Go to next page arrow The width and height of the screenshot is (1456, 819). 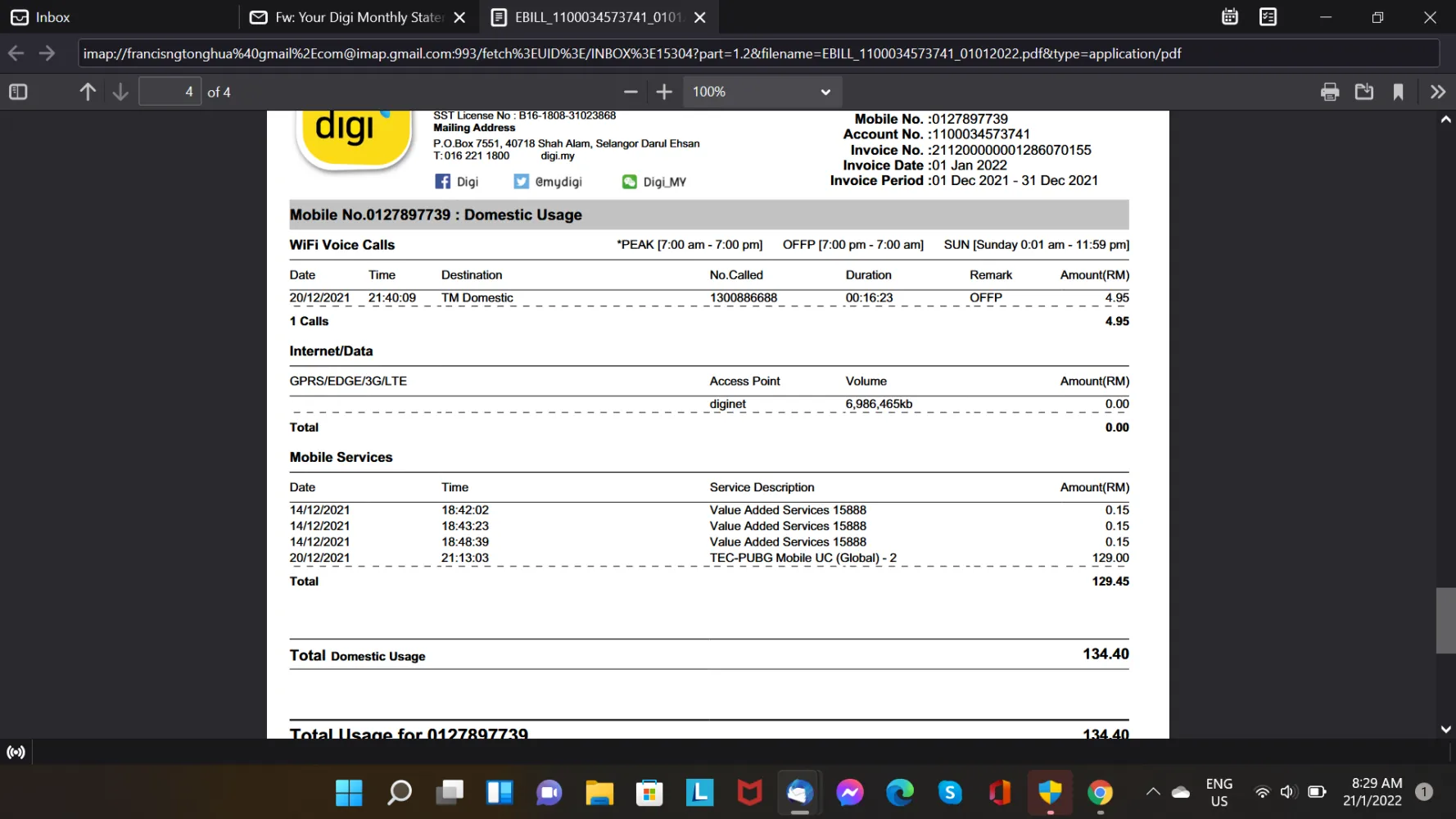pyautogui.click(x=120, y=92)
